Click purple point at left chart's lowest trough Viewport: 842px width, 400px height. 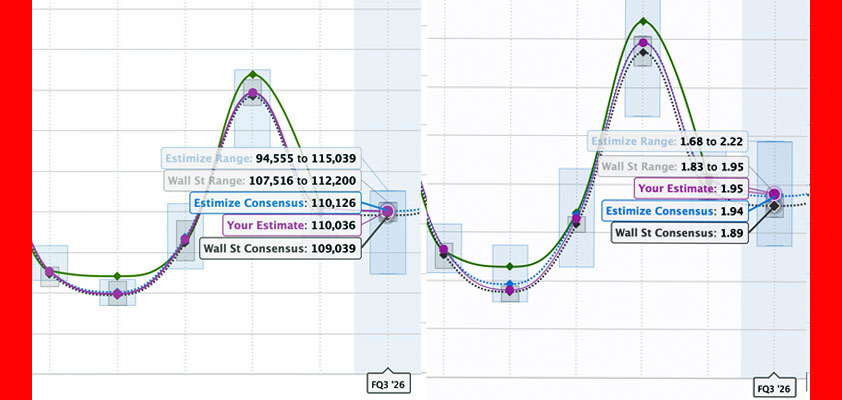point(117,294)
